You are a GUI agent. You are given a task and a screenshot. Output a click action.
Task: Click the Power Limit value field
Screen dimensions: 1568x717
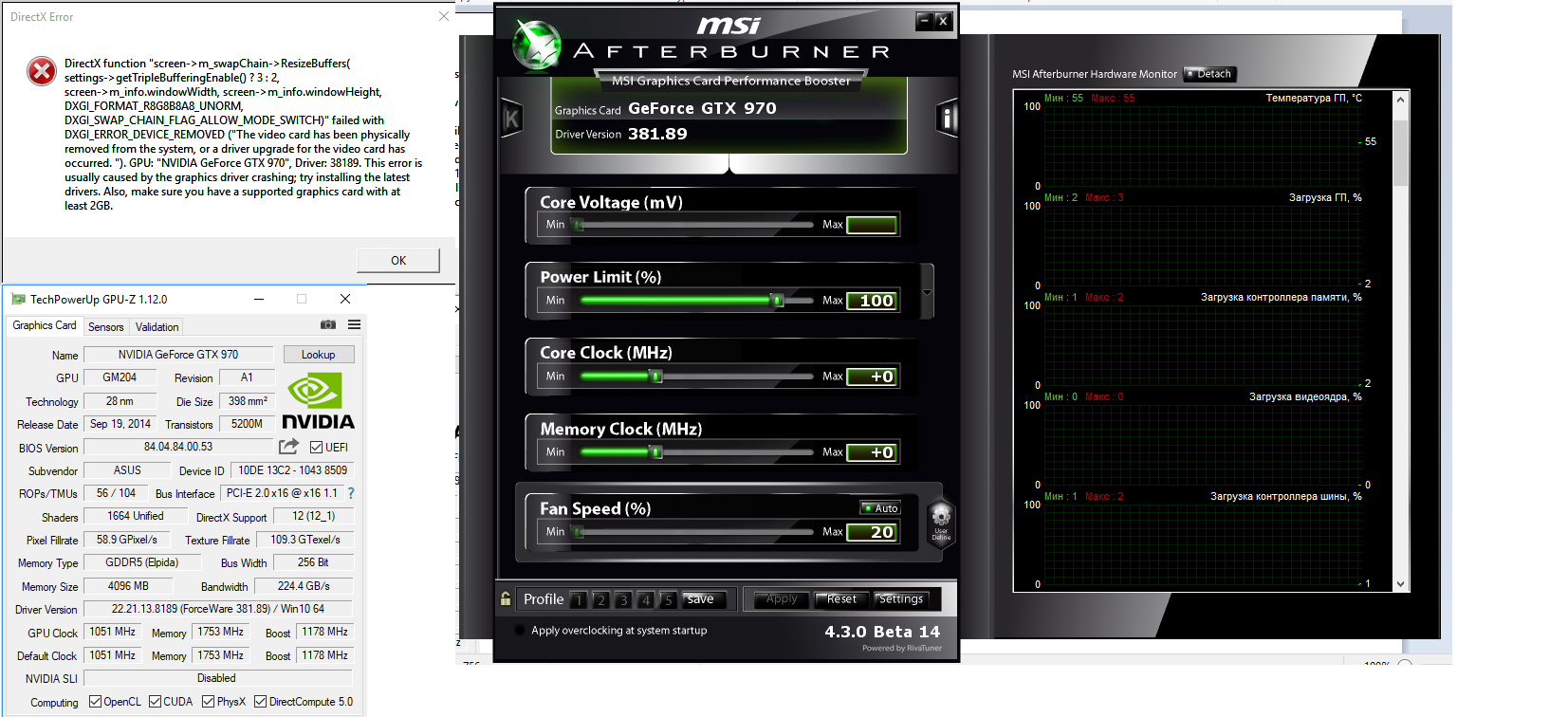pyautogui.click(x=872, y=301)
